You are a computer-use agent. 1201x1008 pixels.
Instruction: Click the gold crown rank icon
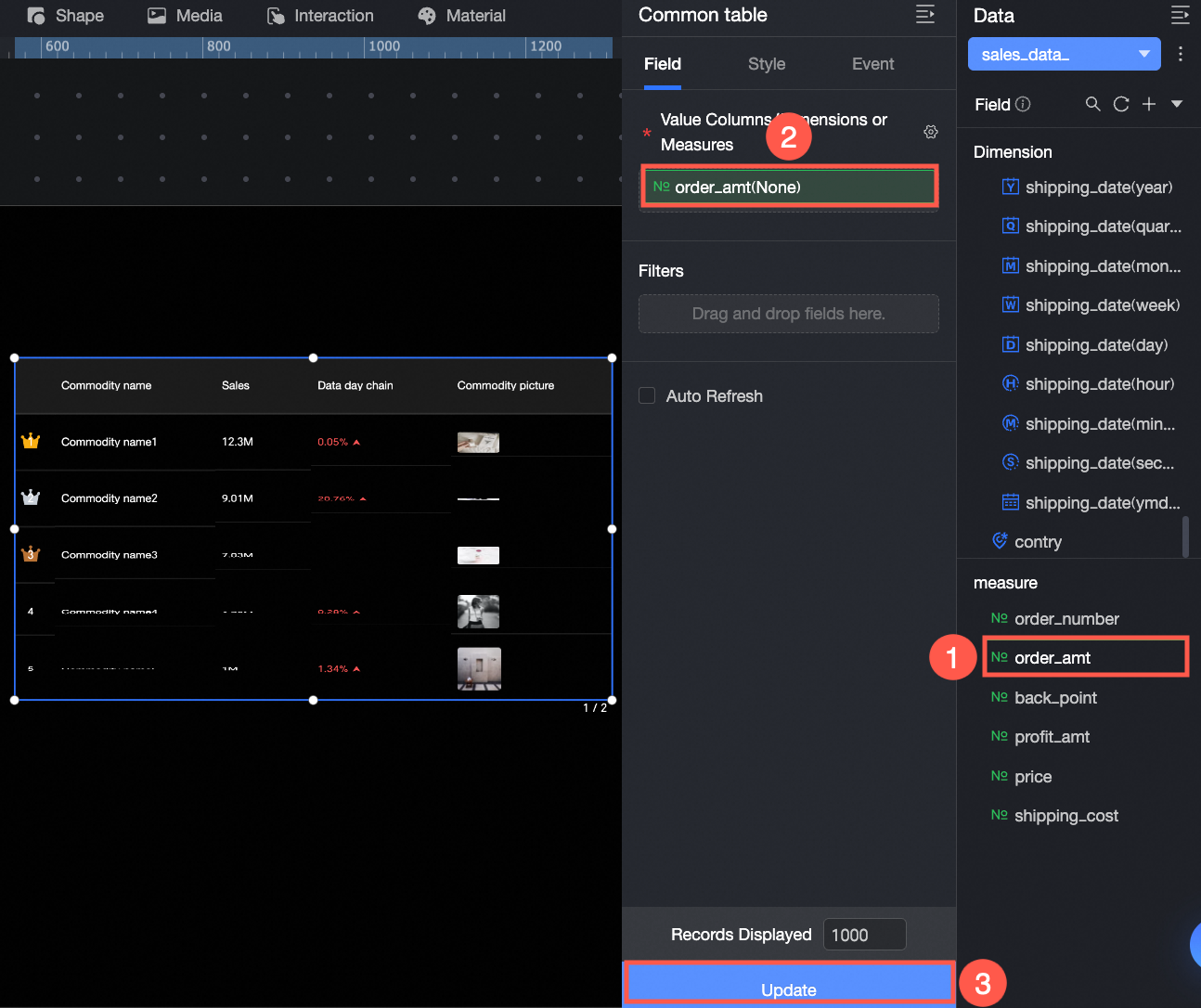point(31,441)
